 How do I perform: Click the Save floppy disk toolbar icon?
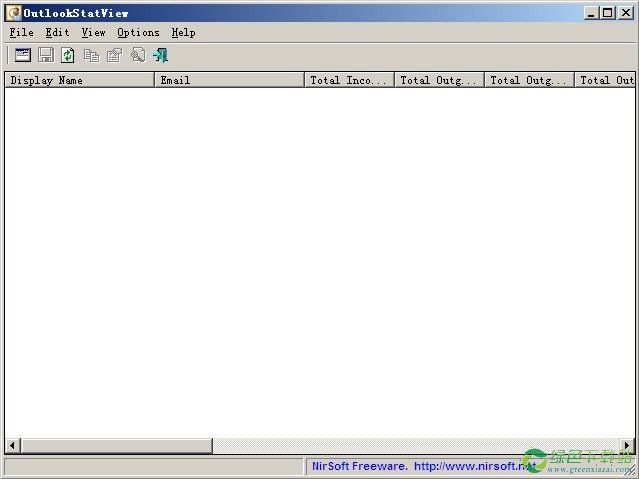(45, 56)
